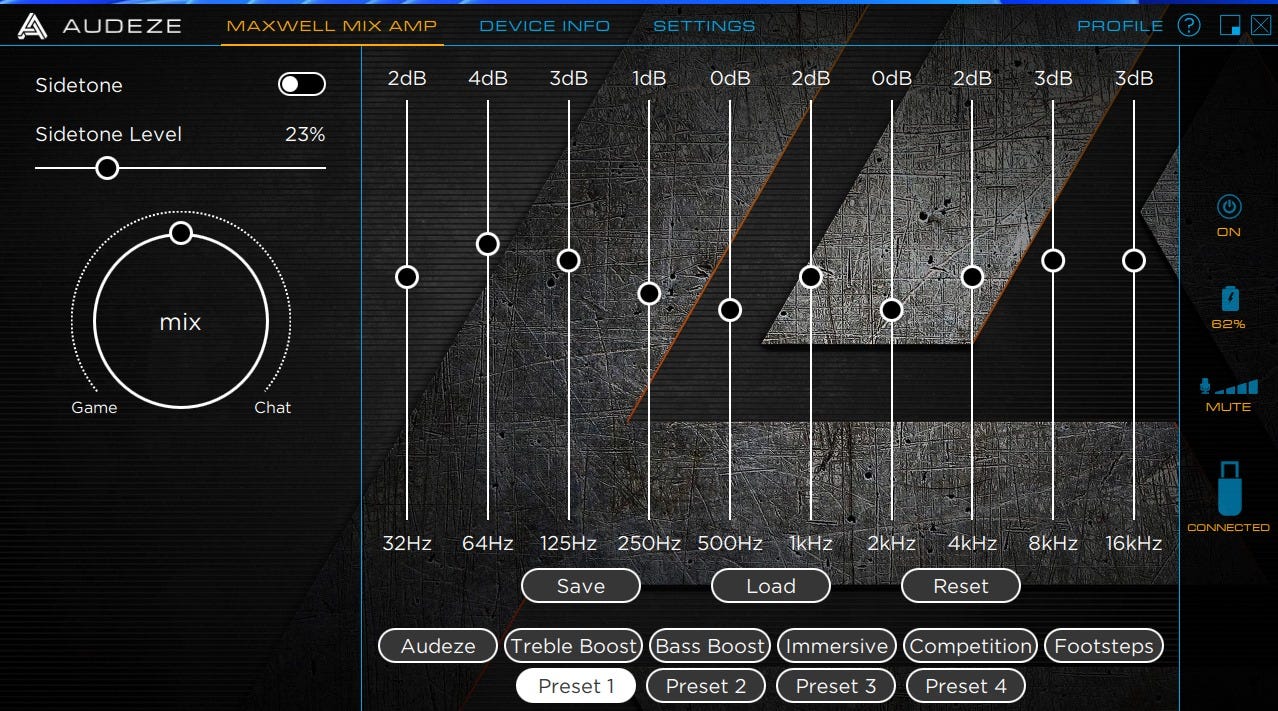
Task: Open the SETTINGS tab
Action: 703,26
